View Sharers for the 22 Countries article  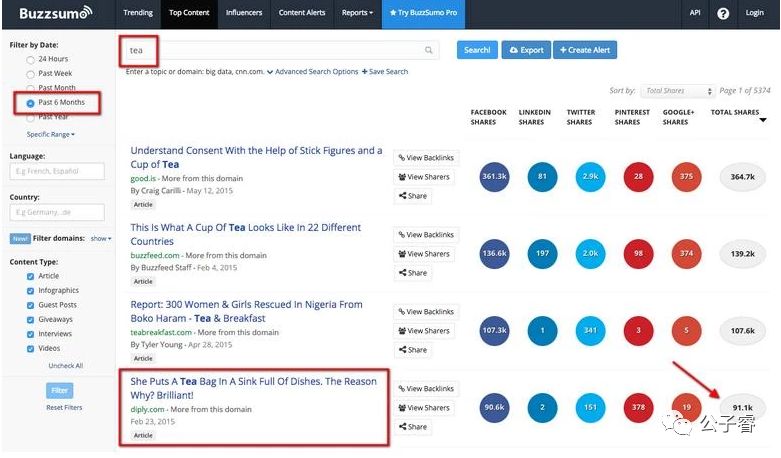click(424, 254)
